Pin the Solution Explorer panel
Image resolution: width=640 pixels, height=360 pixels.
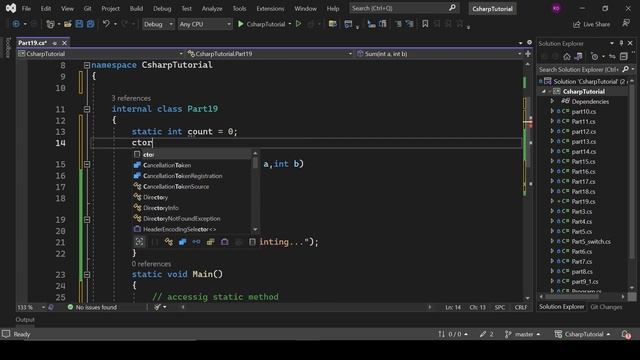[621, 43]
